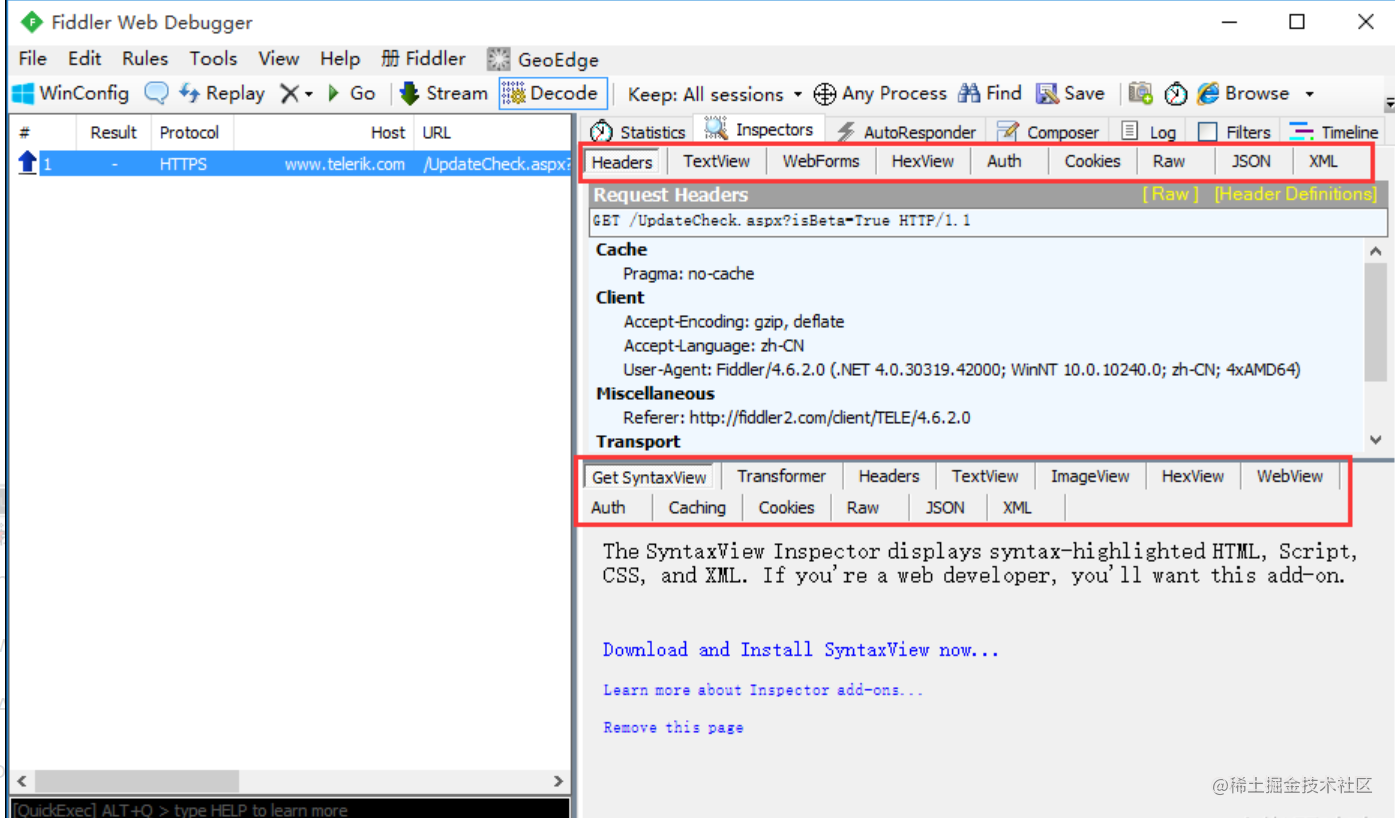Open Find with binoculars icon
Image resolution: width=1395 pixels, height=818 pixels.
[x=969, y=94]
